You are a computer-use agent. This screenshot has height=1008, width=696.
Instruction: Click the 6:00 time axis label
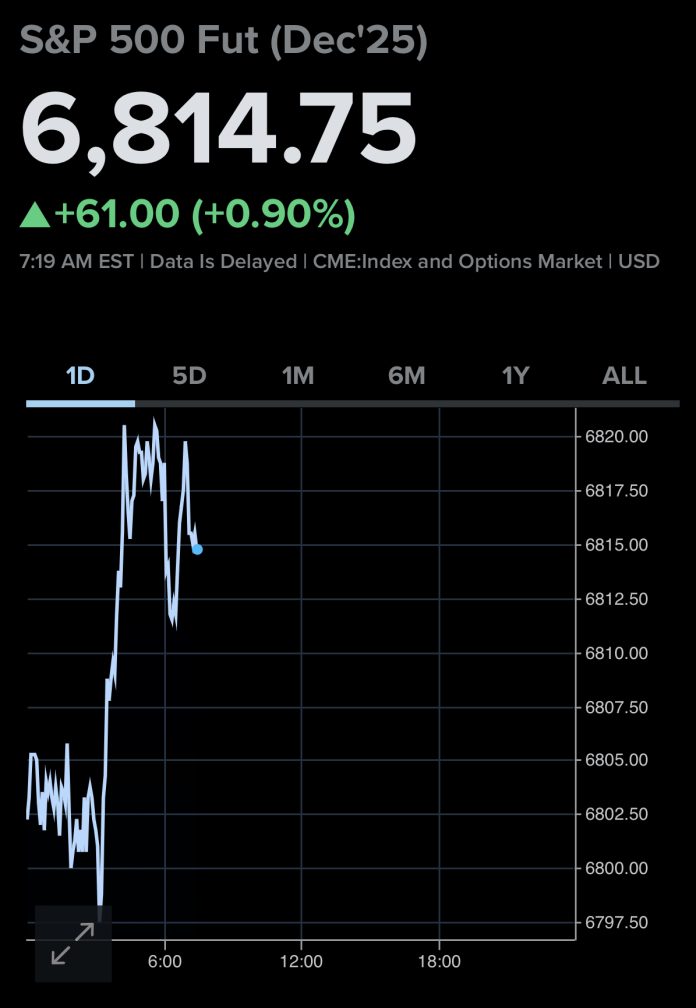coord(164,962)
